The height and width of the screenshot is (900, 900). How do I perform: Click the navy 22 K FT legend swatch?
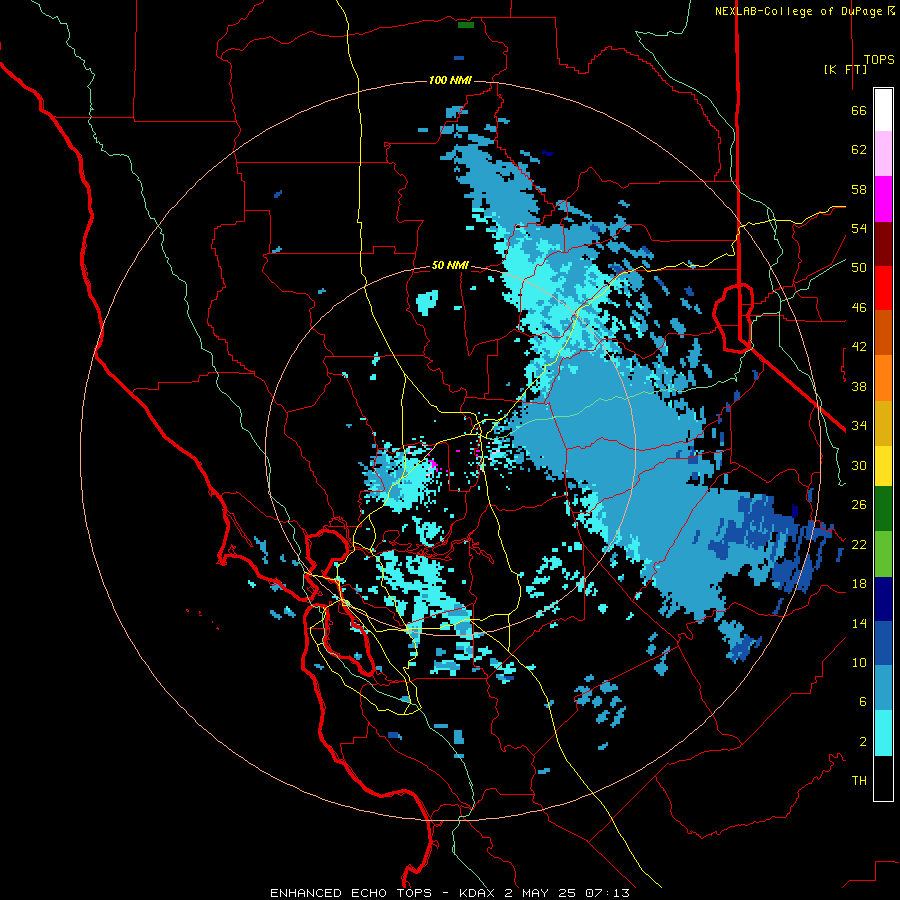(883, 599)
